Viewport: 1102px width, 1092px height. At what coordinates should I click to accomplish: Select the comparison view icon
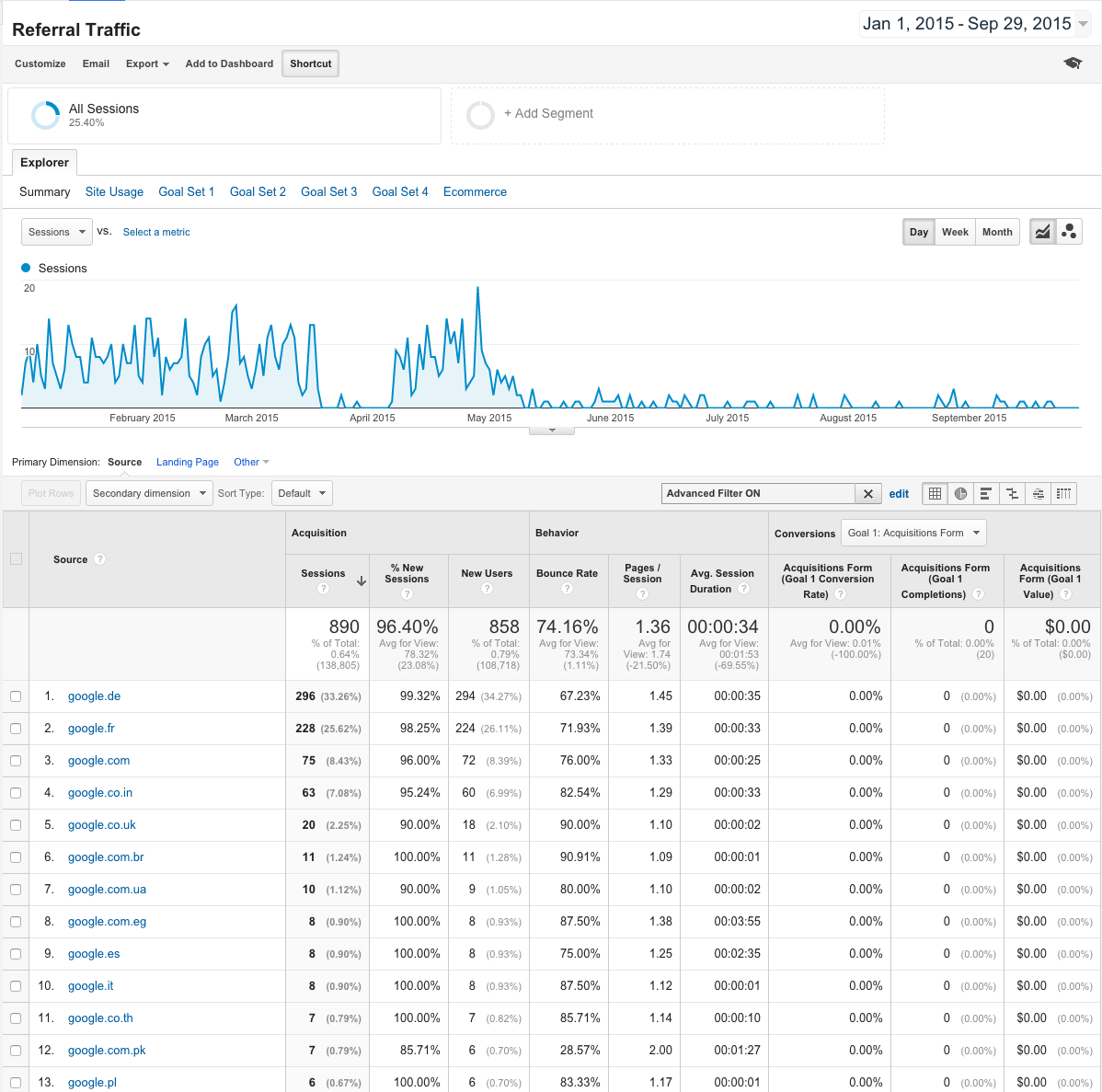coord(1012,494)
